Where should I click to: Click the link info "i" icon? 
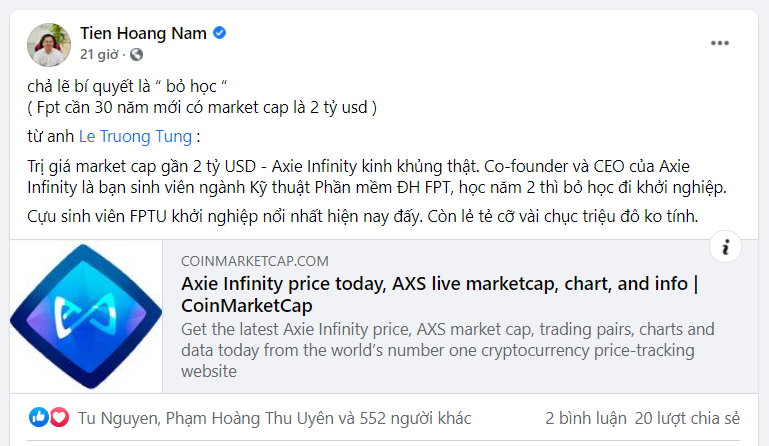click(725, 247)
